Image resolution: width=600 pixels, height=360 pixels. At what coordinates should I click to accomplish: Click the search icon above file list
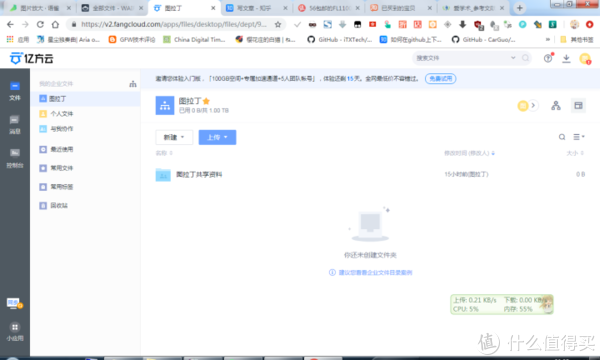562,137
